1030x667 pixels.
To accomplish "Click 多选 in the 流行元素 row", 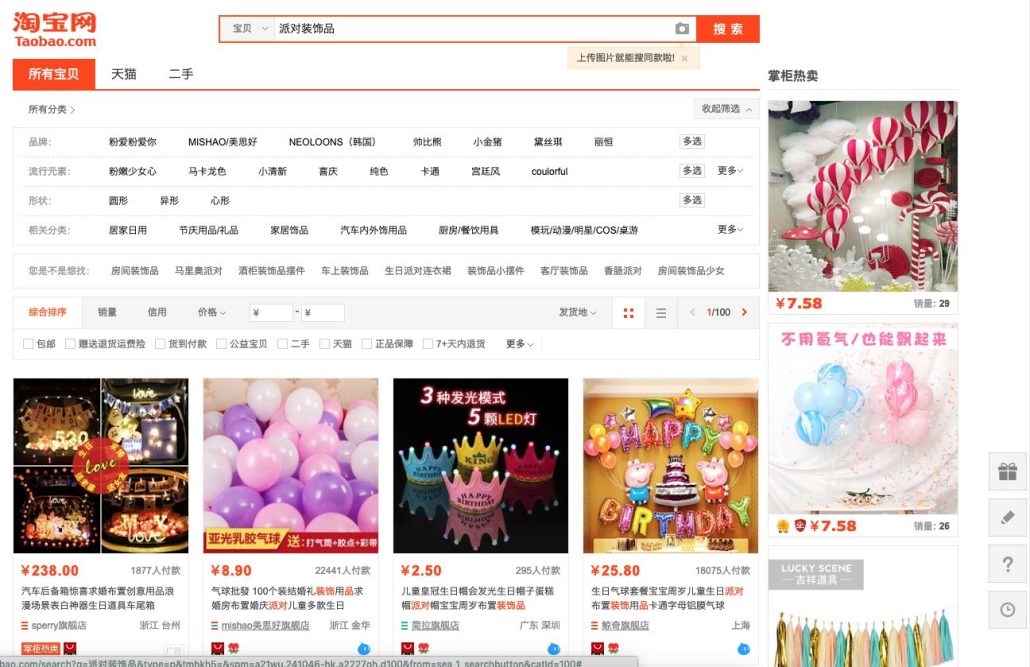I will [x=692, y=171].
